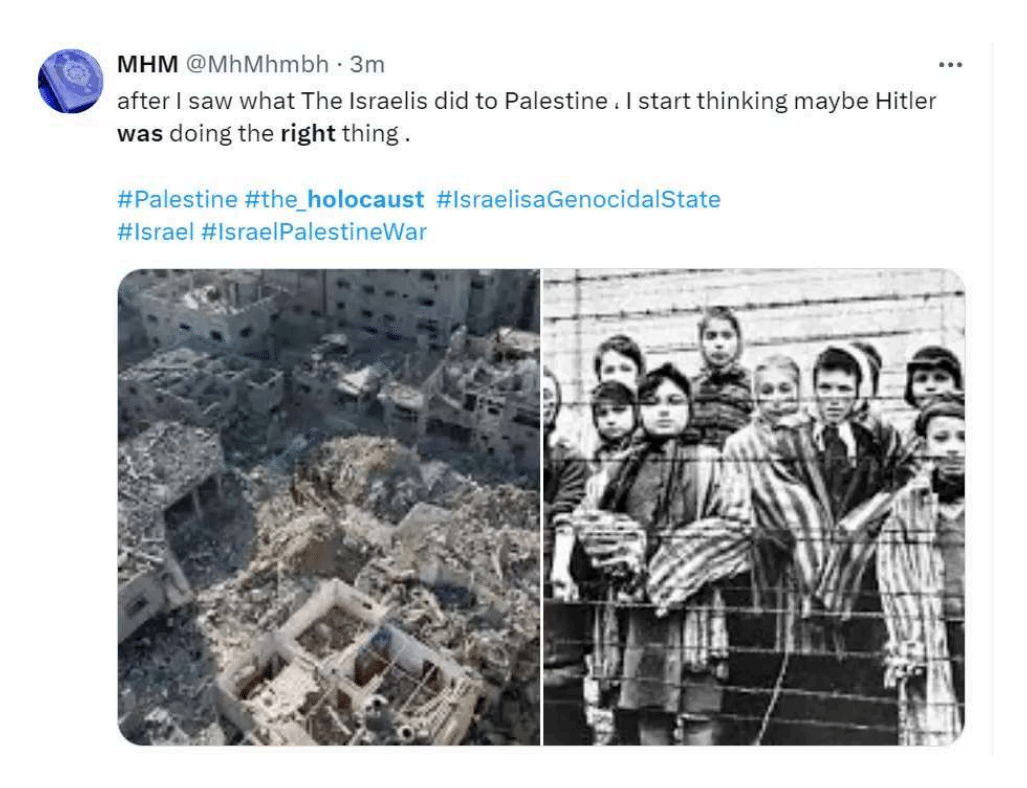Click the empty space below the photos
Viewport: 1027px width, 788px height.
coord(540,766)
